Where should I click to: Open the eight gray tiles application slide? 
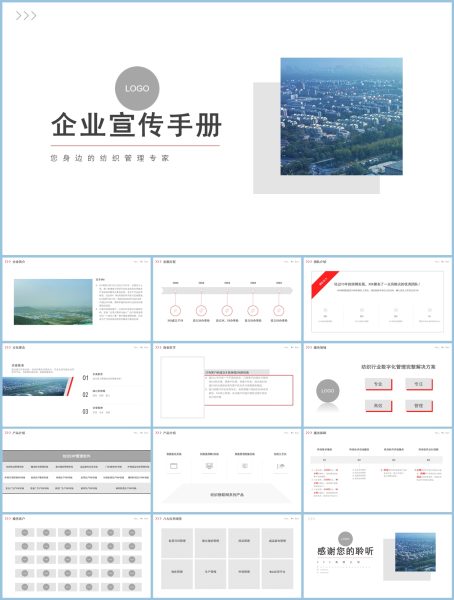coord(227,556)
